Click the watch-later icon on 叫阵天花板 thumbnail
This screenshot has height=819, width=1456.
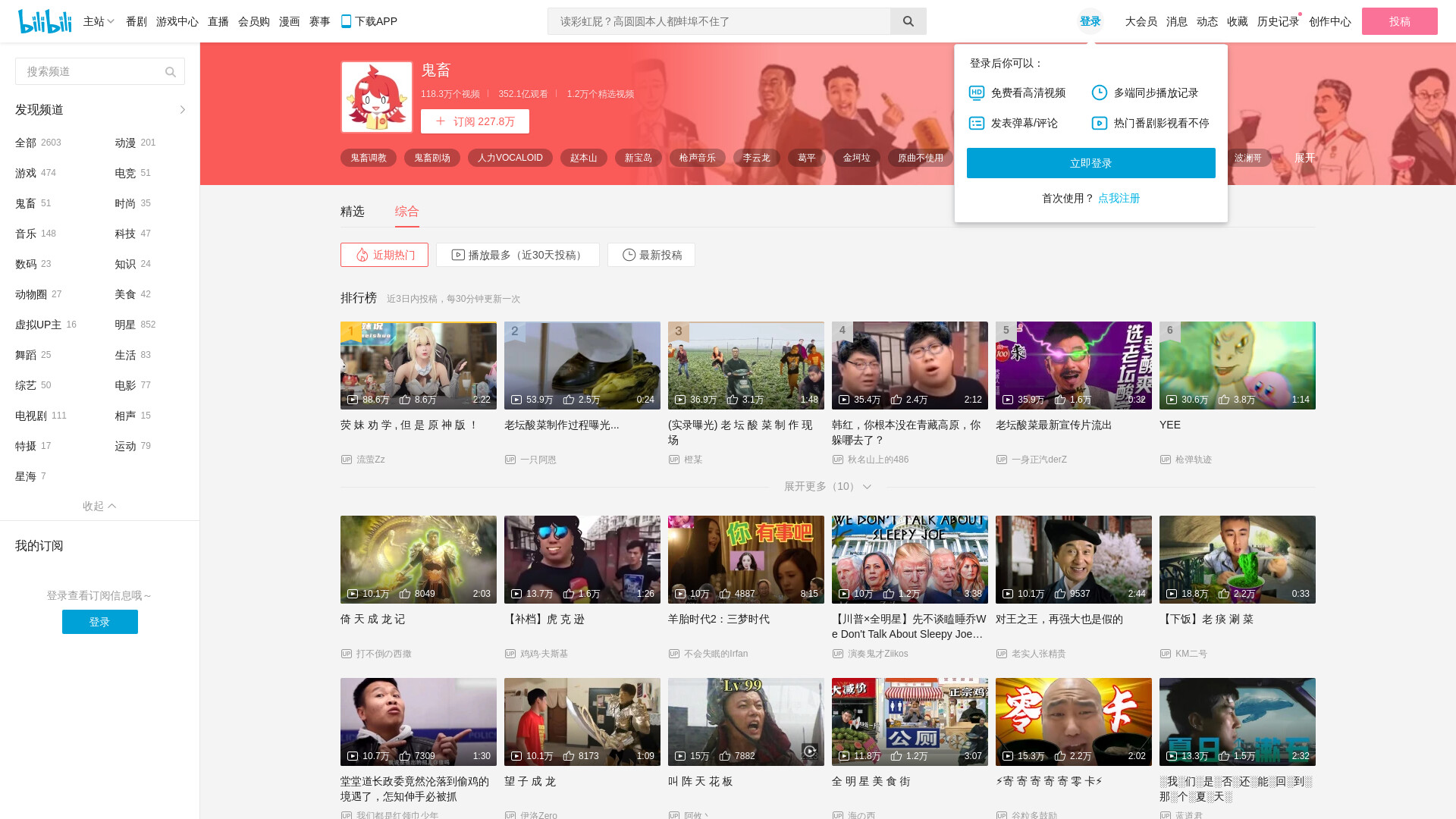pos(810,752)
